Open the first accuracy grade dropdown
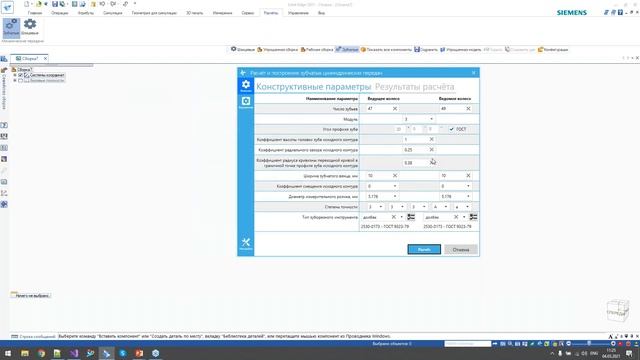This screenshot has height=360, width=640. coord(380,207)
